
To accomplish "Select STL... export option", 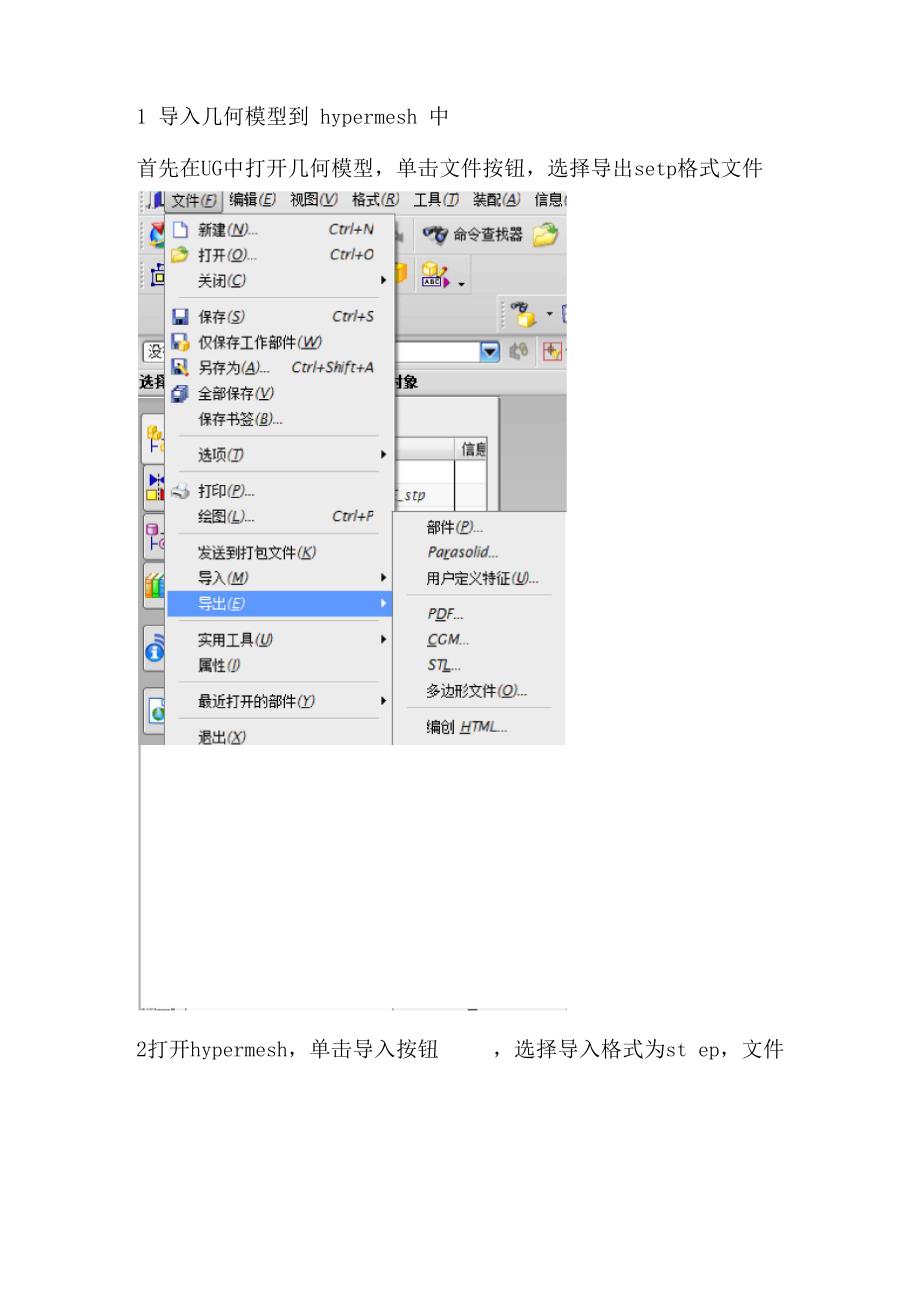I will pyautogui.click(x=444, y=665).
